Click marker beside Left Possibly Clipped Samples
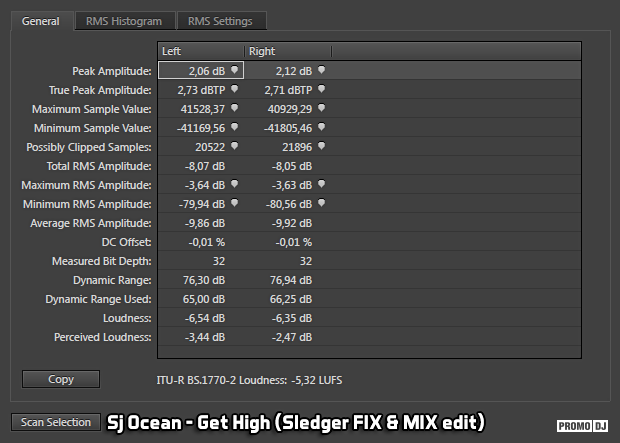 pos(234,146)
